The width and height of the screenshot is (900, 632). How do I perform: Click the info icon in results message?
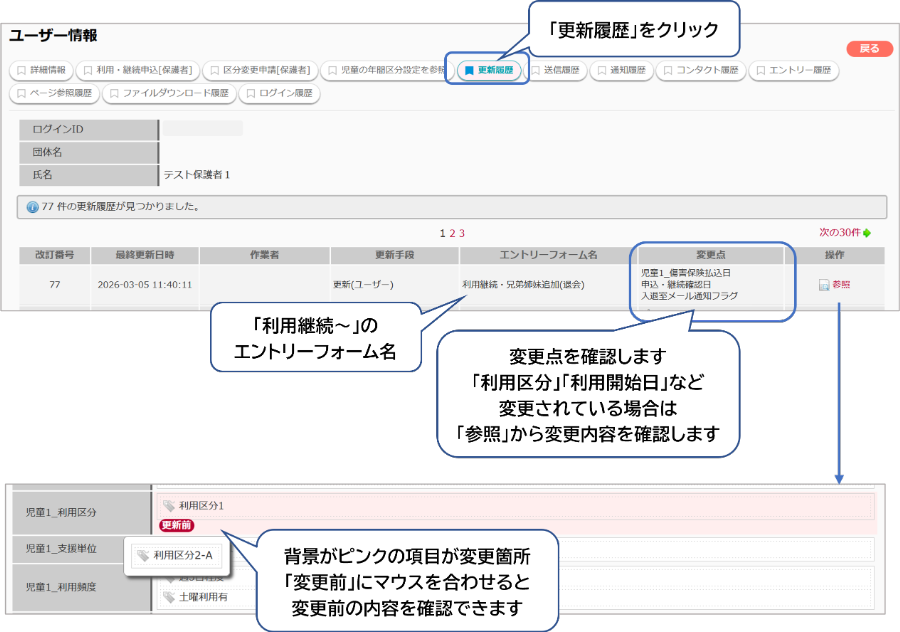point(32,208)
